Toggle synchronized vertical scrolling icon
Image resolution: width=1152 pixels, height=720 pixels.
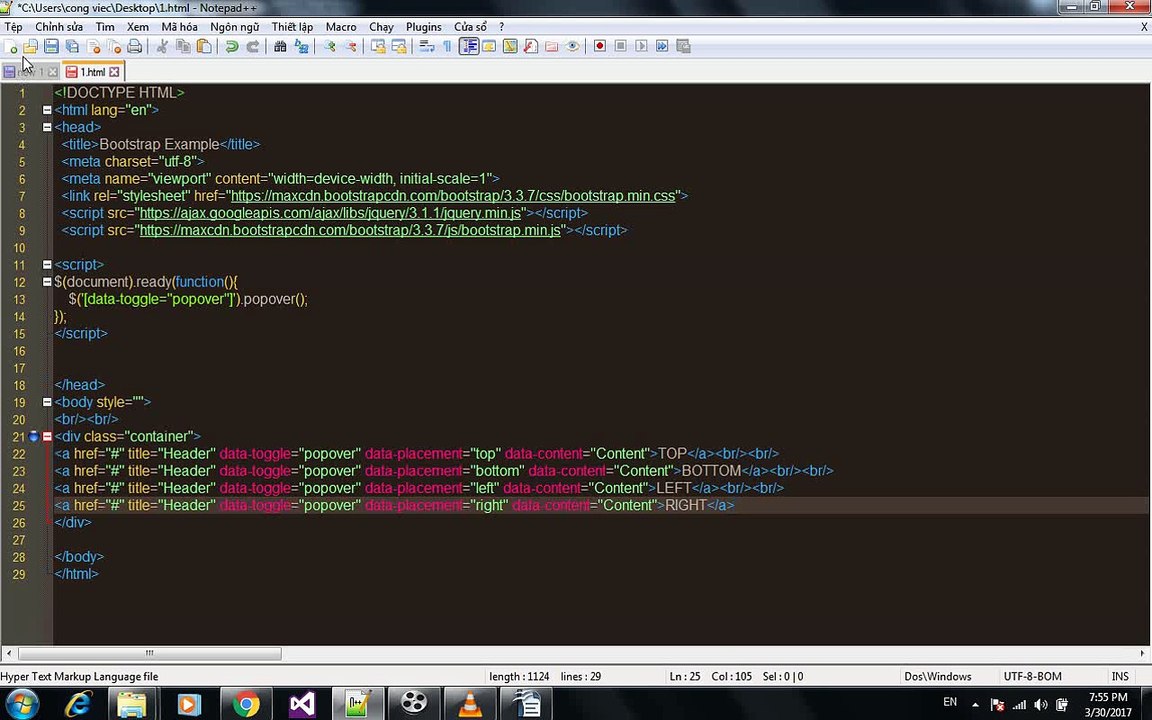(x=378, y=46)
